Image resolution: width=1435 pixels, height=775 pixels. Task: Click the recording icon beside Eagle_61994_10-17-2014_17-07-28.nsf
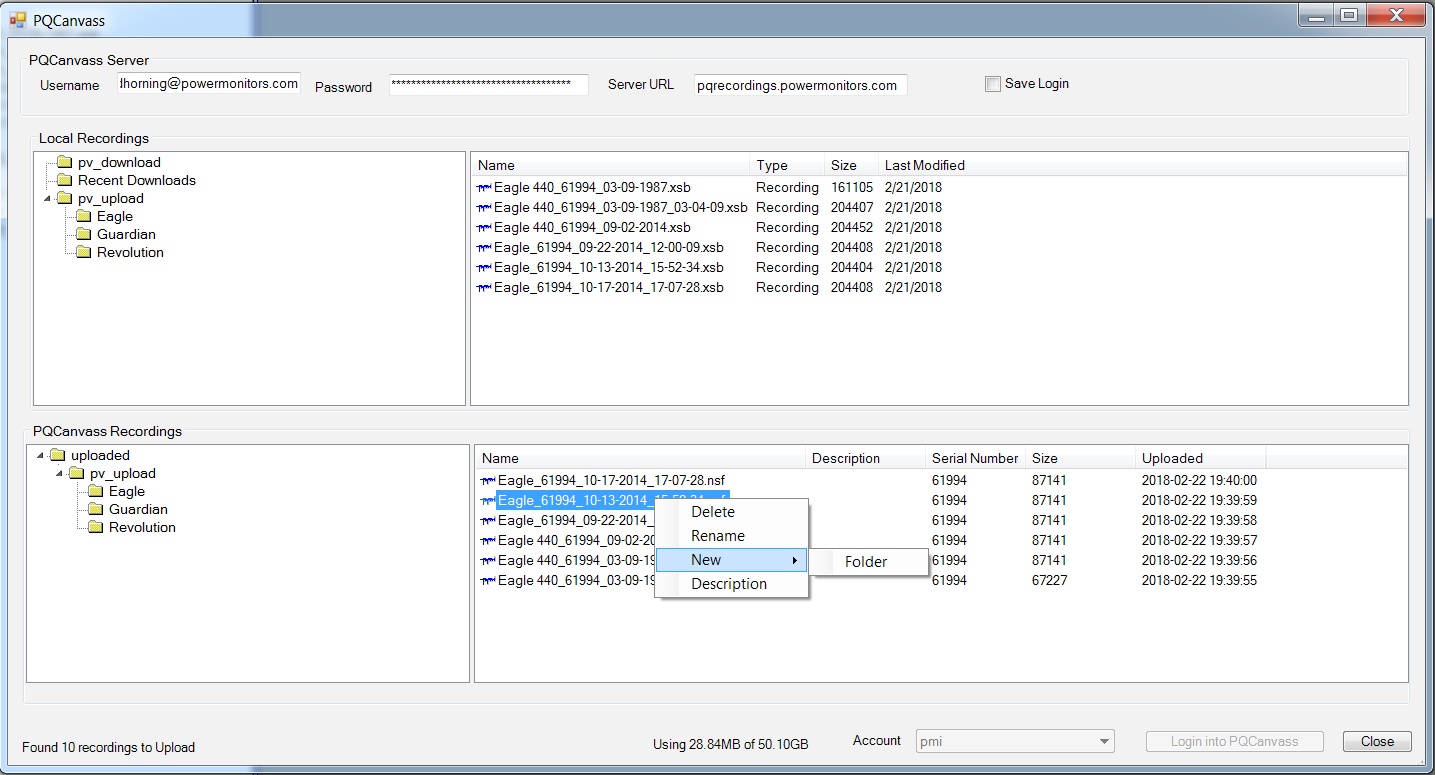pyautogui.click(x=489, y=480)
